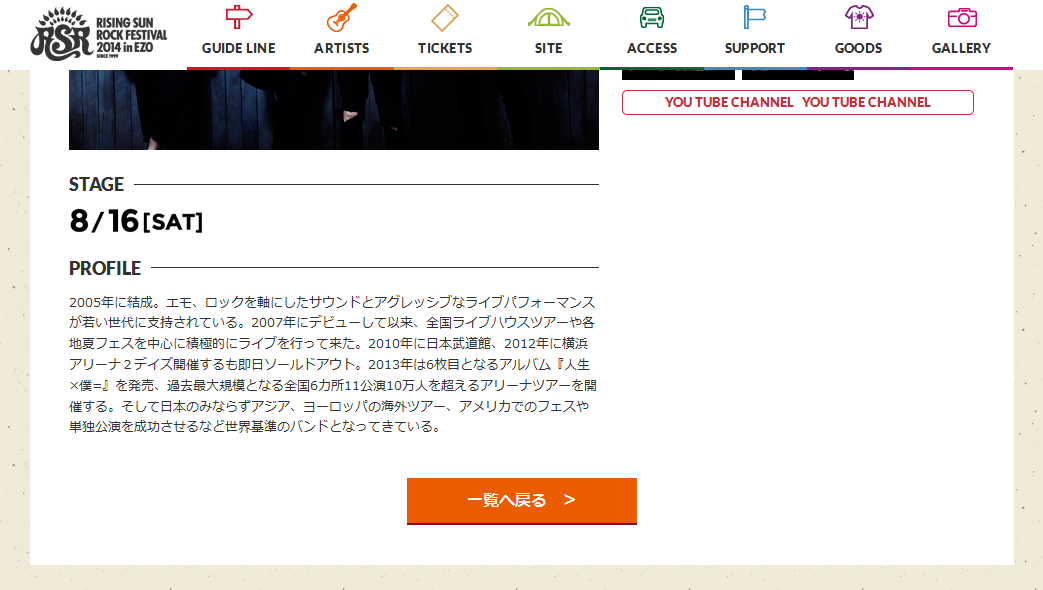Viewport: 1043px width, 590px height.
Task: Click the guitar icon above ARTISTS
Action: (341, 17)
